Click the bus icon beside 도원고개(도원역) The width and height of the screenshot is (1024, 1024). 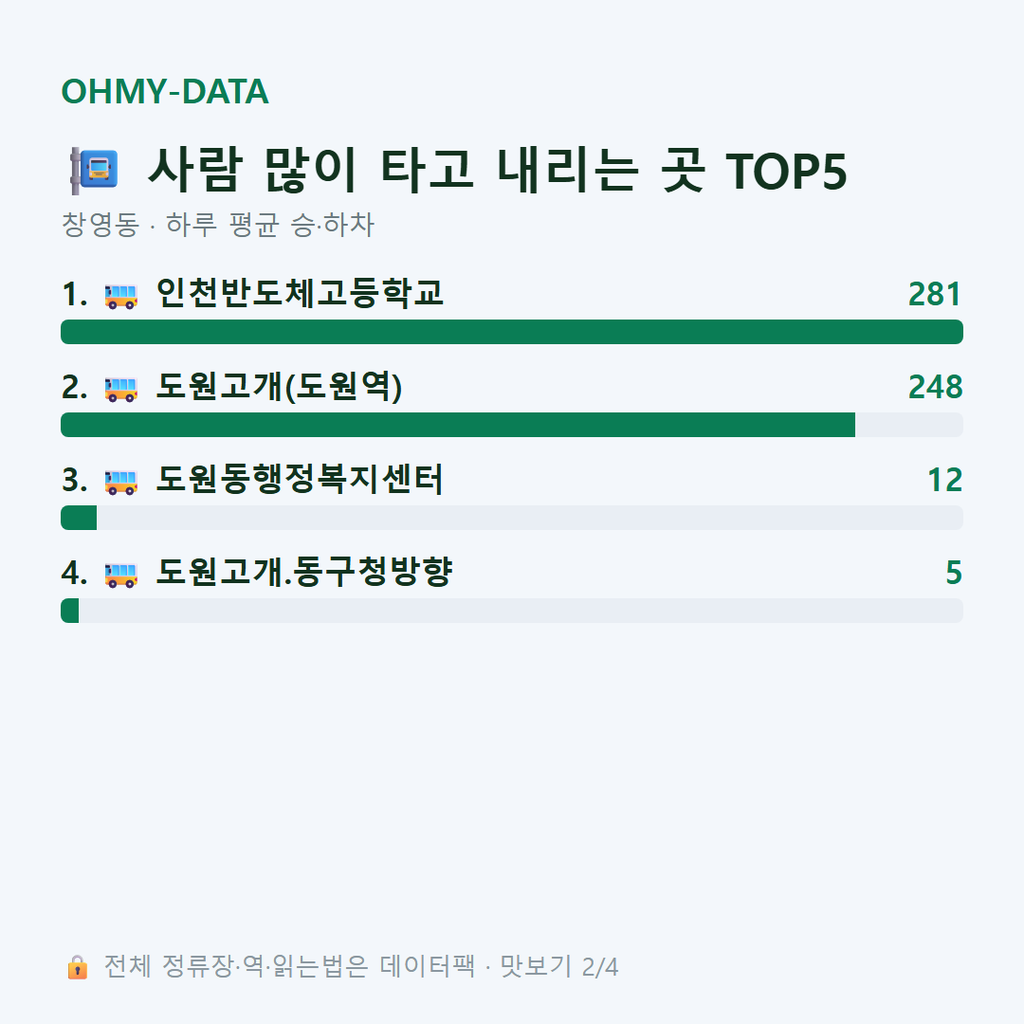pos(121,389)
